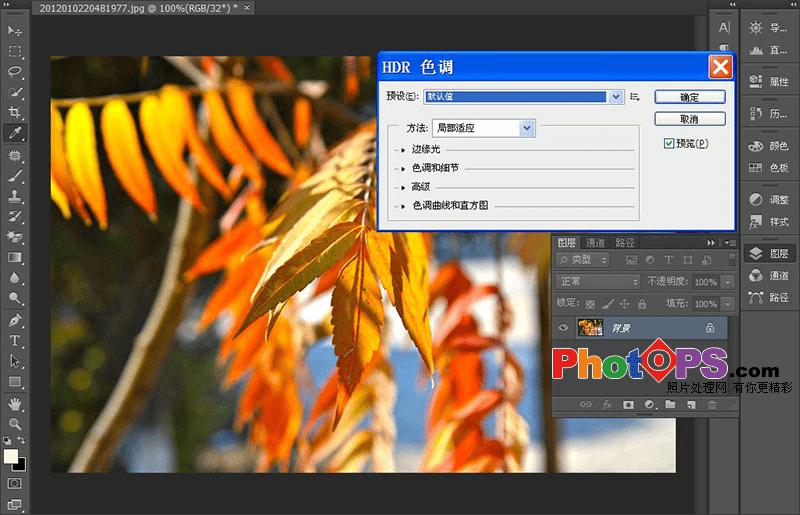Open the 颜色 color panel
Screen dimensions: 800x515
click(x=769, y=146)
